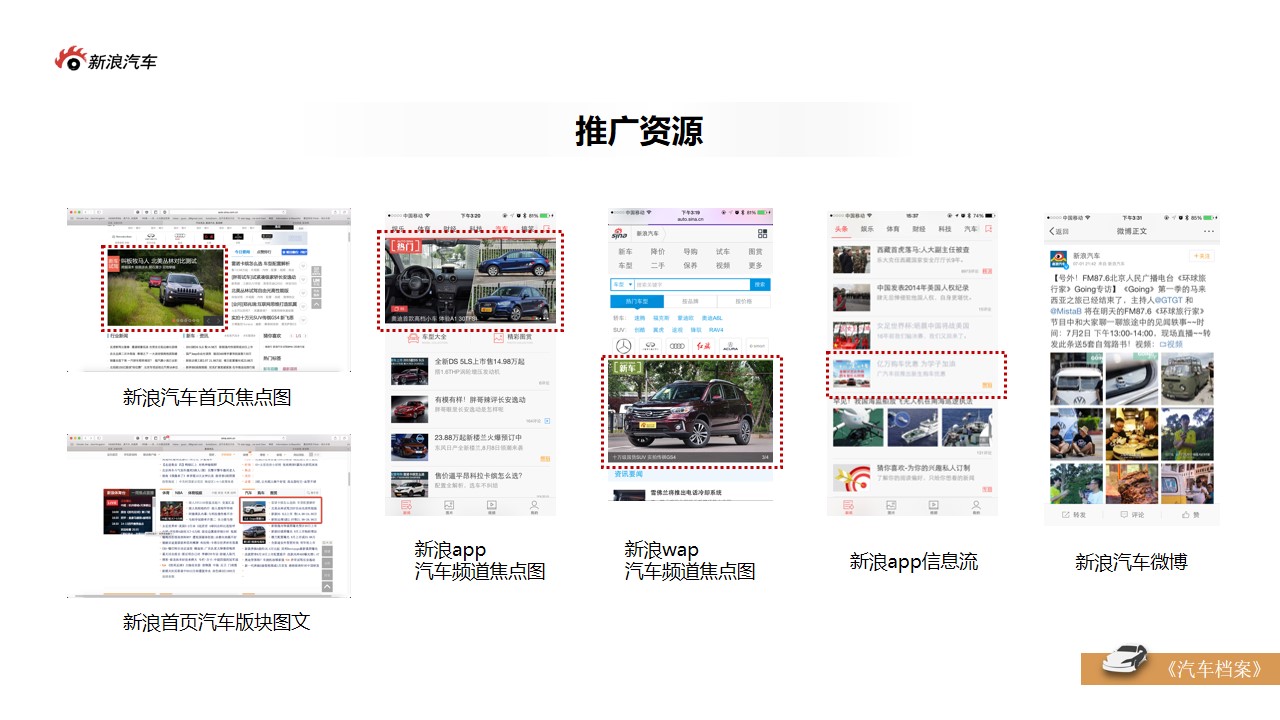
Task: Select the Acura brand logo
Action: coord(730,346)
